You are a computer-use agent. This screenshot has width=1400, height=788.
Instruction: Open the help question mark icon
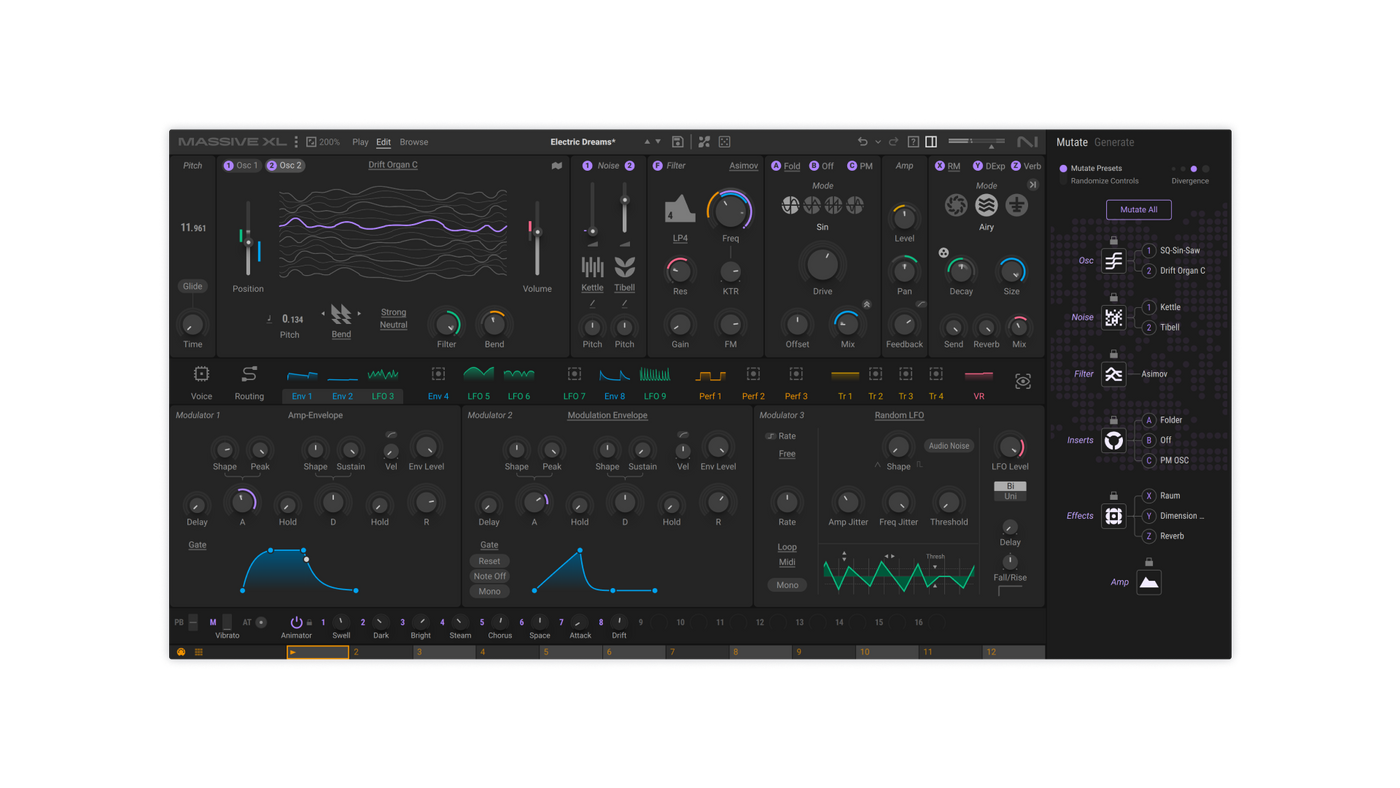click(x=913, y=142)
